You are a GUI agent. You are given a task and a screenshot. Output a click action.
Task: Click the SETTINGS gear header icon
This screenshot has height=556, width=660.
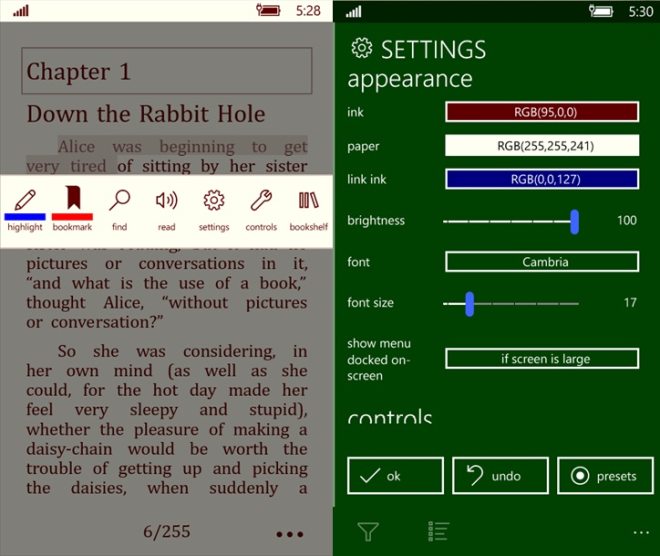[362, 48]
